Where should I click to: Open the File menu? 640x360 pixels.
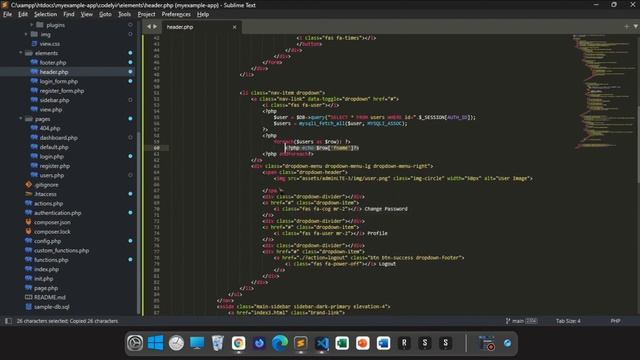click(x=7, y=14)
